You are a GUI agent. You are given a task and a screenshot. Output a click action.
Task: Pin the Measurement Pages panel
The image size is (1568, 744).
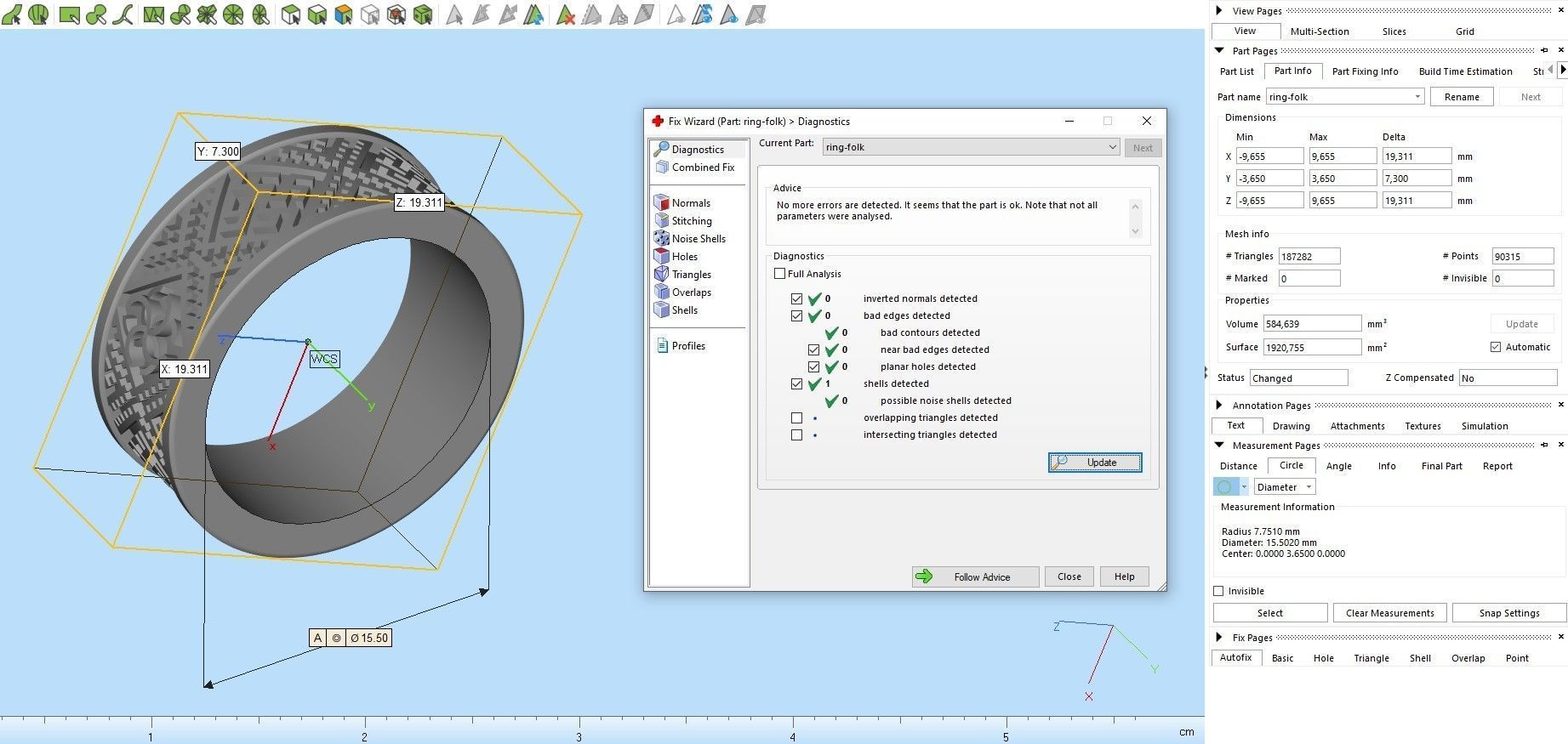tap(1544, 445)
